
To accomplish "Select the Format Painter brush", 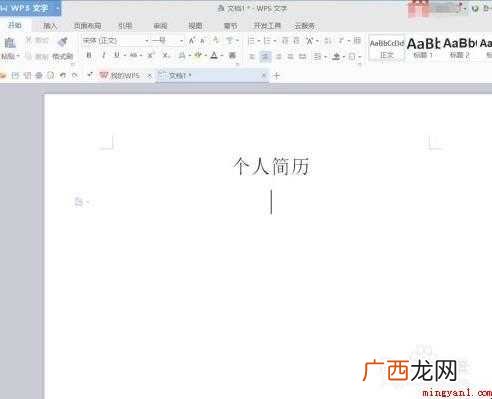I will 62,42.
